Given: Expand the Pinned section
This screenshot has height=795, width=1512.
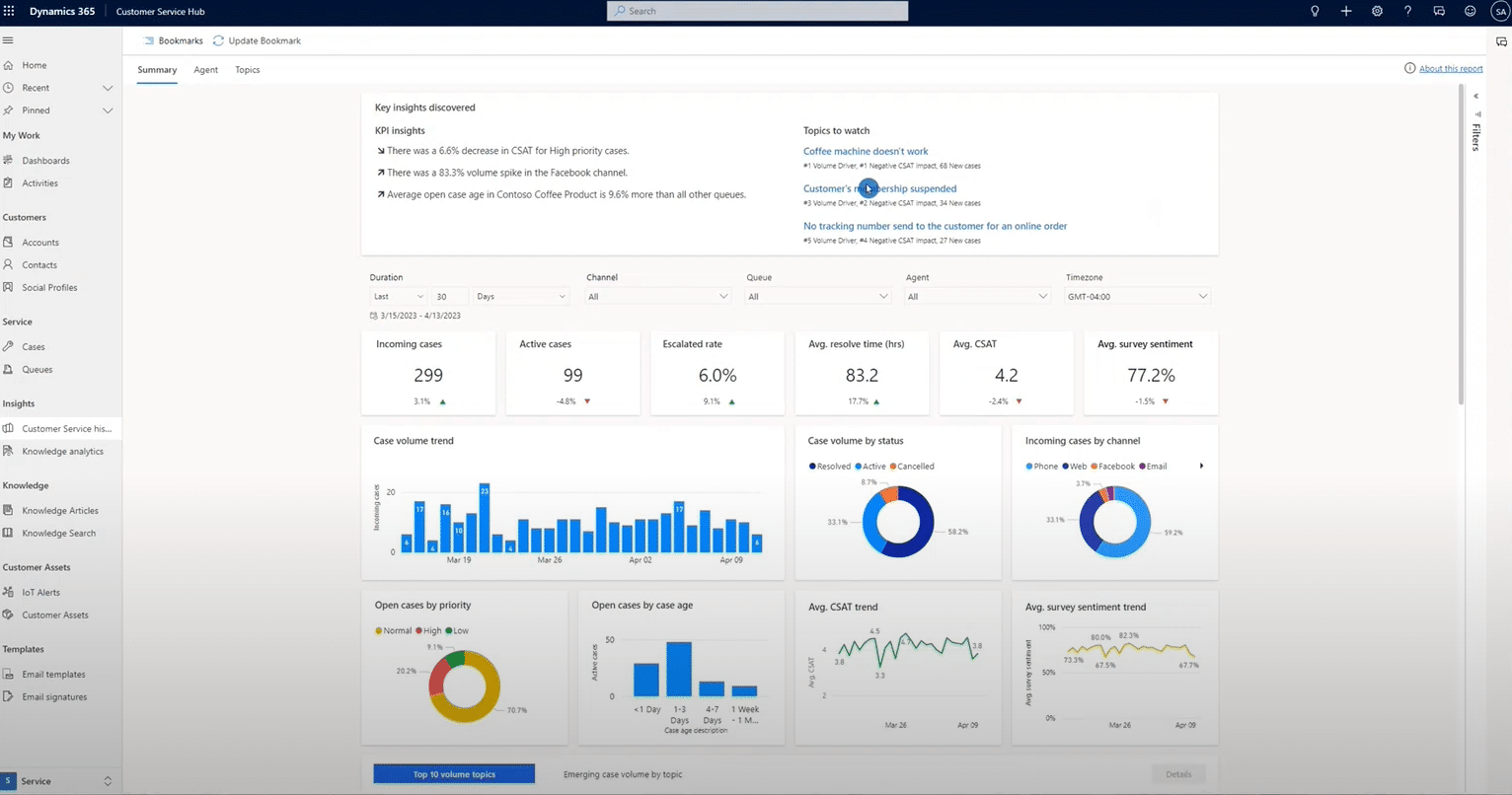Looking at the screenshot, I should tap(109, 109).
